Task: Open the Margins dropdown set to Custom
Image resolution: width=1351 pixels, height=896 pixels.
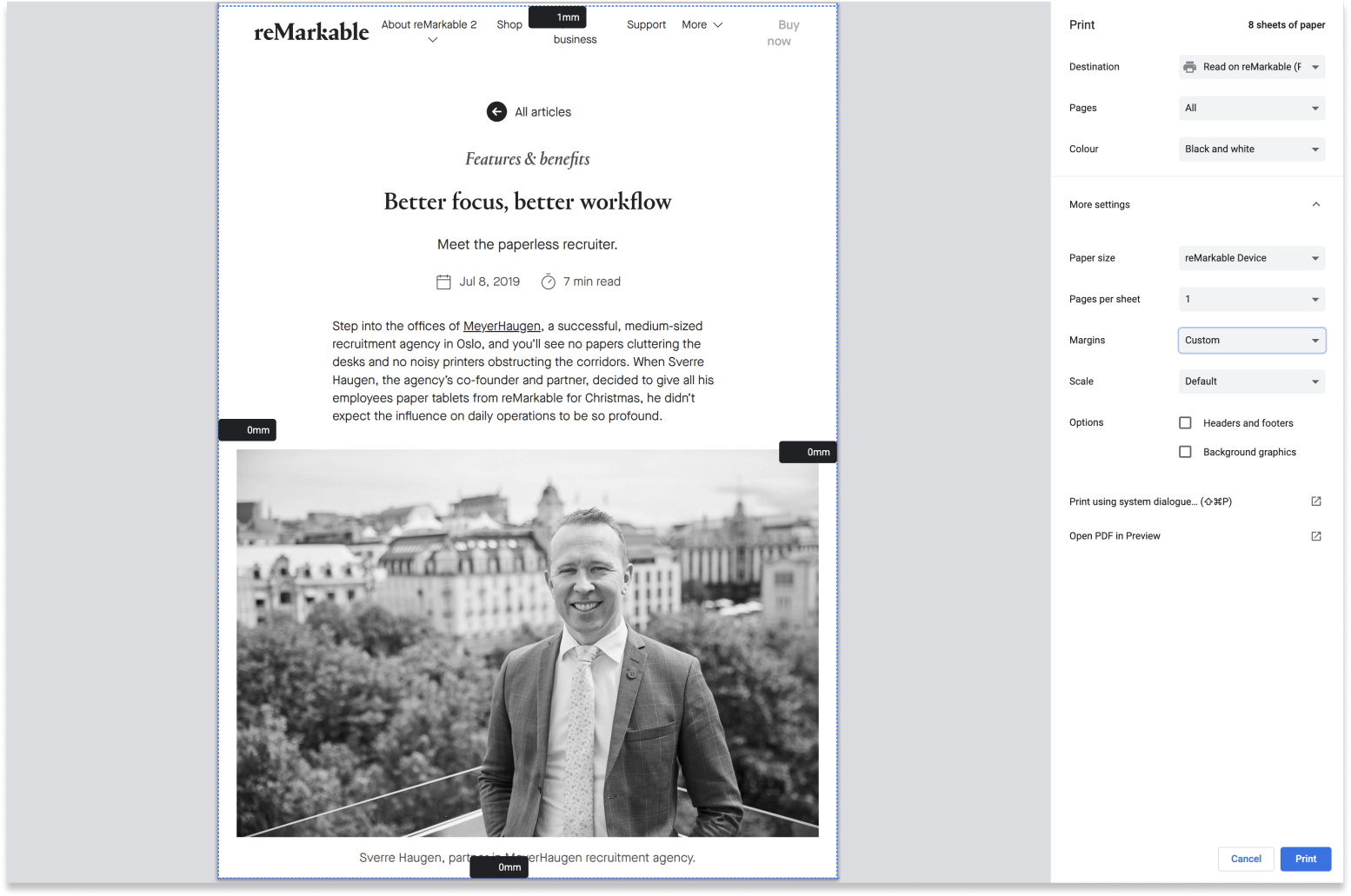Action: click(1251, 340)
